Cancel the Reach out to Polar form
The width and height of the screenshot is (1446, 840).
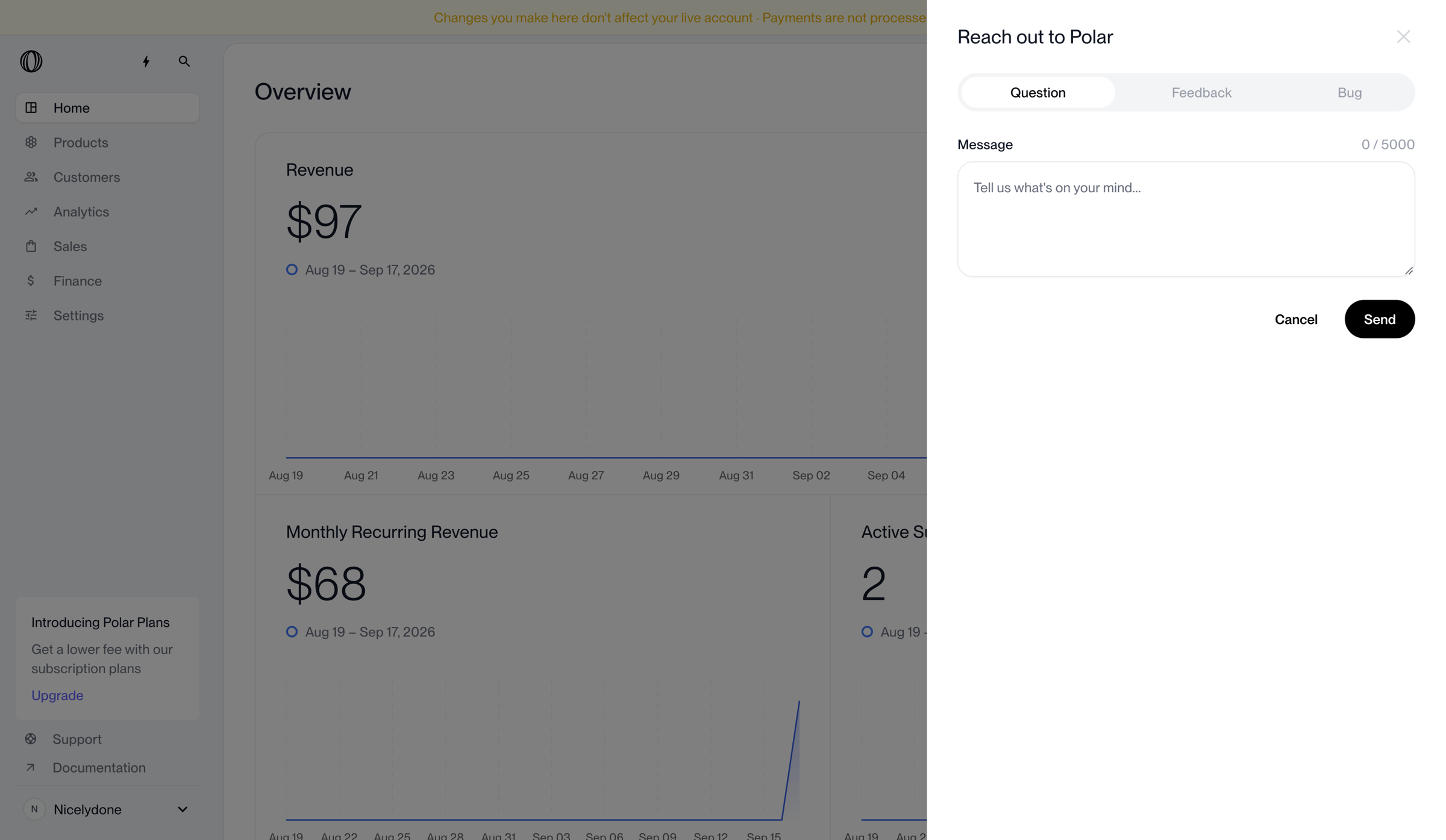1296,319
